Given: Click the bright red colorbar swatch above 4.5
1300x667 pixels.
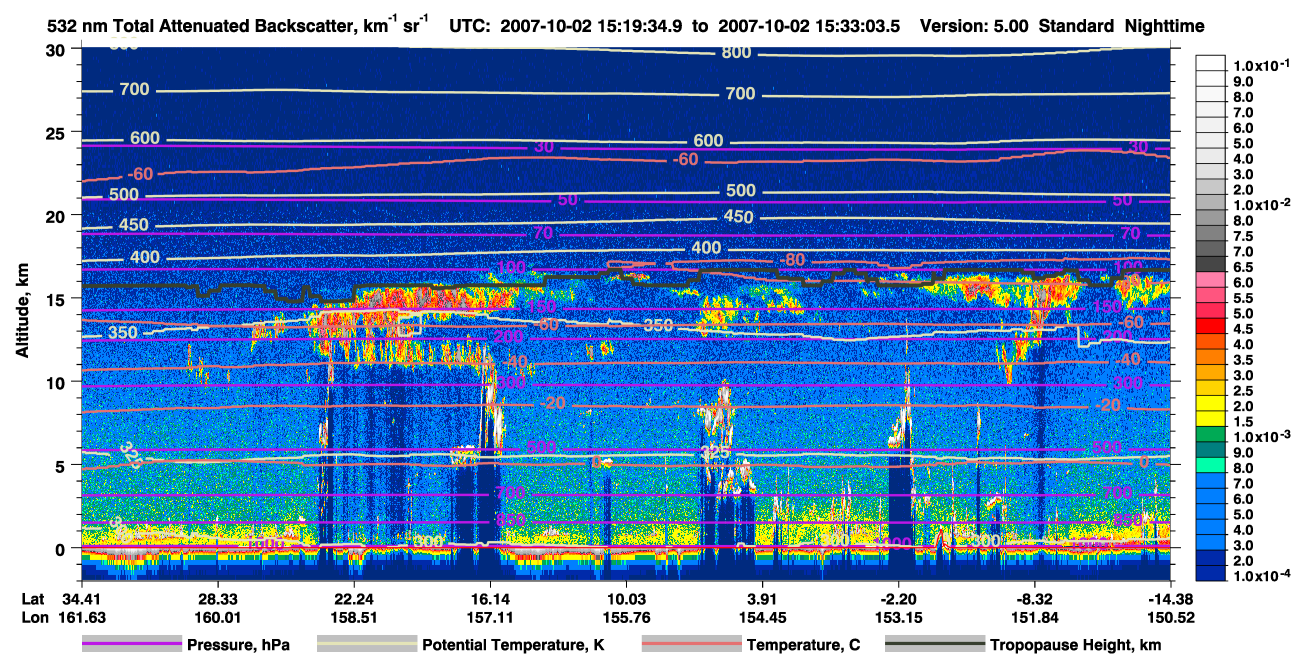Looking at the screenshot, I should click(1211, 327).
